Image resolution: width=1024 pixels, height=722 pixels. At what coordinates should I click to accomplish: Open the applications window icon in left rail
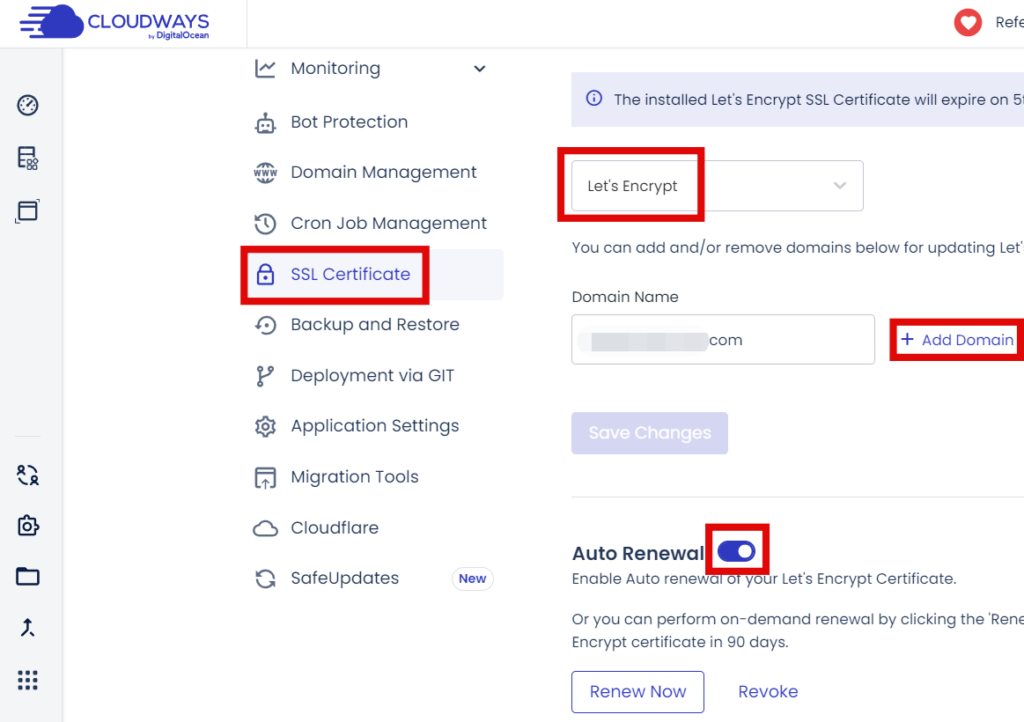27,211
